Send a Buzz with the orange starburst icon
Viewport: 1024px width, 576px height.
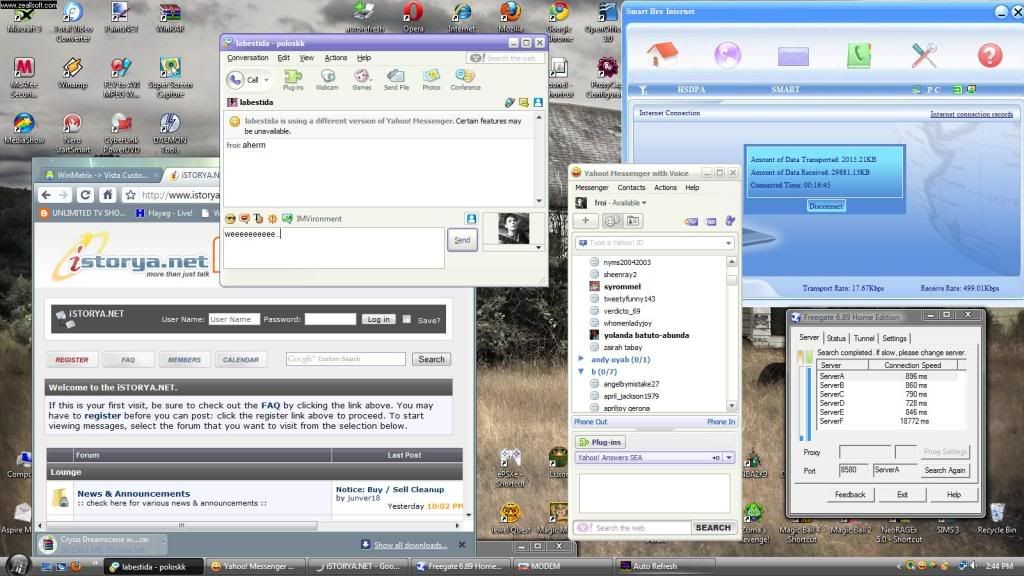(272, 219)
